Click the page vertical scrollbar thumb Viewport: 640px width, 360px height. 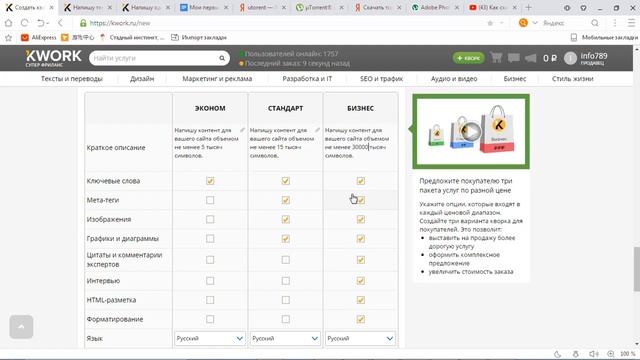pyautogui.click(x=636, y=269)
